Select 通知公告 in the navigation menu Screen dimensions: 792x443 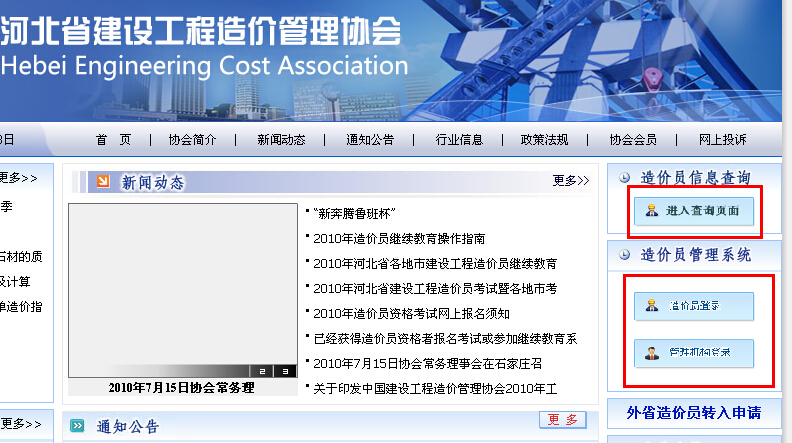click(370, 140)
